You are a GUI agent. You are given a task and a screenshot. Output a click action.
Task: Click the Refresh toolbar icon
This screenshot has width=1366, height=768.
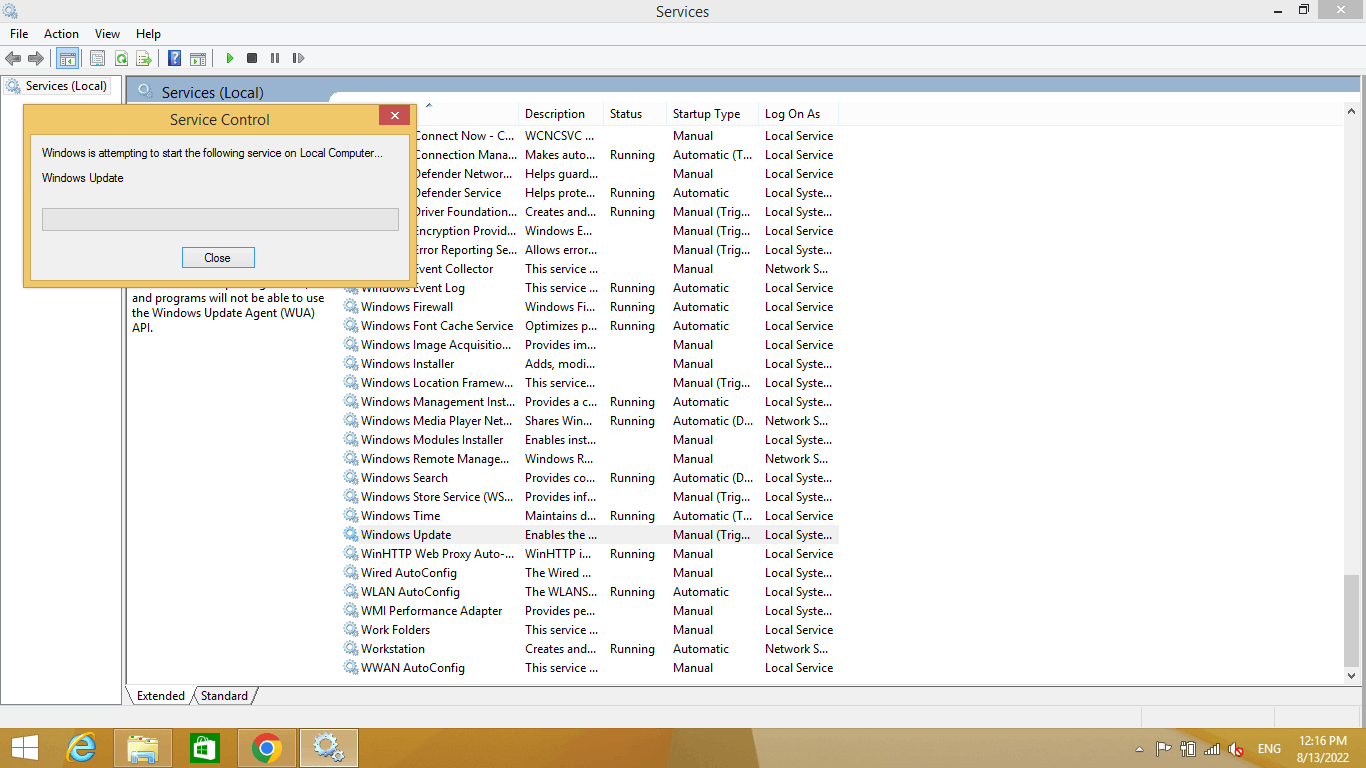(x=121, y=59)
